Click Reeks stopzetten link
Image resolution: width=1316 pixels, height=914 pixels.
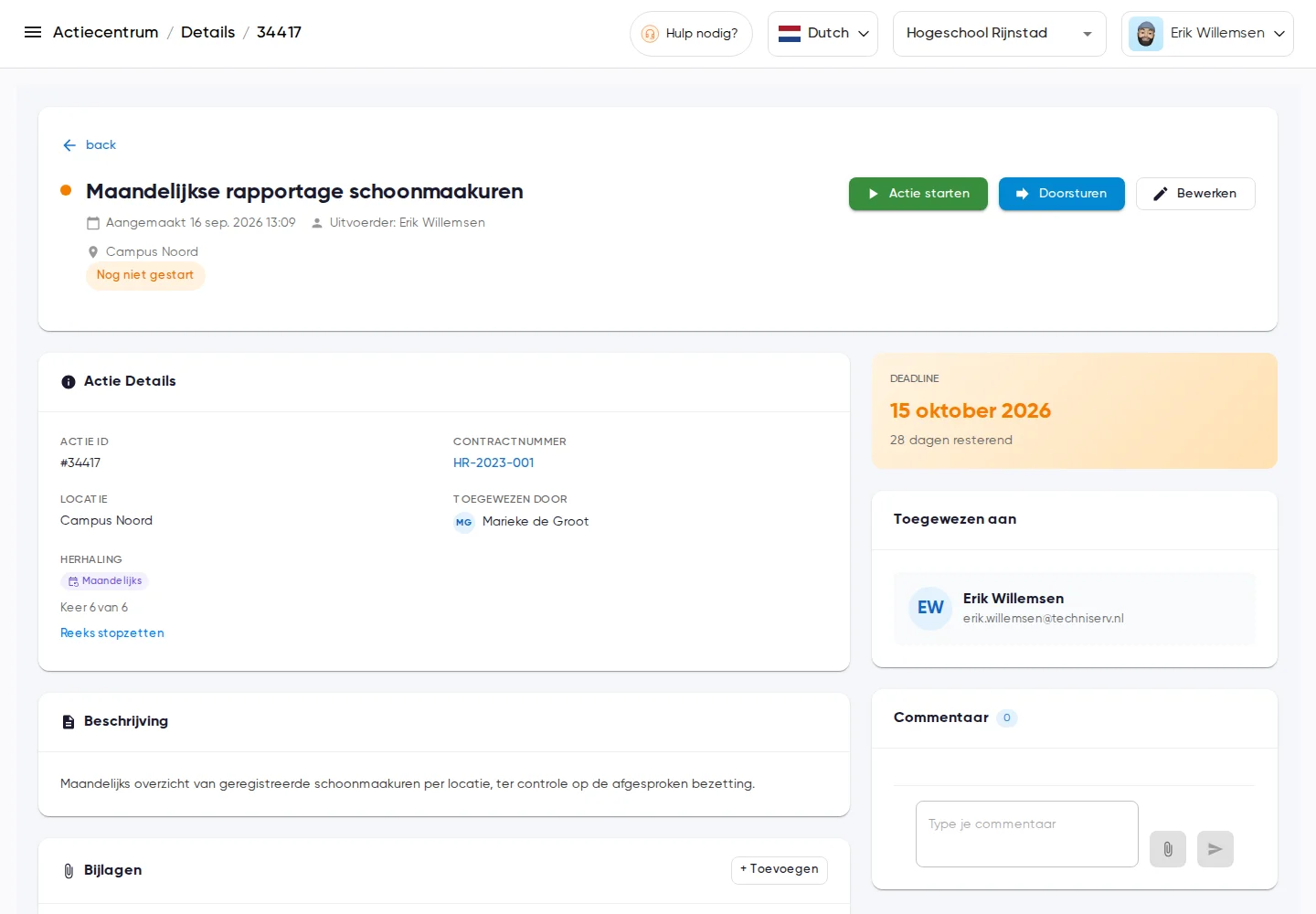(x=112, y=633)
